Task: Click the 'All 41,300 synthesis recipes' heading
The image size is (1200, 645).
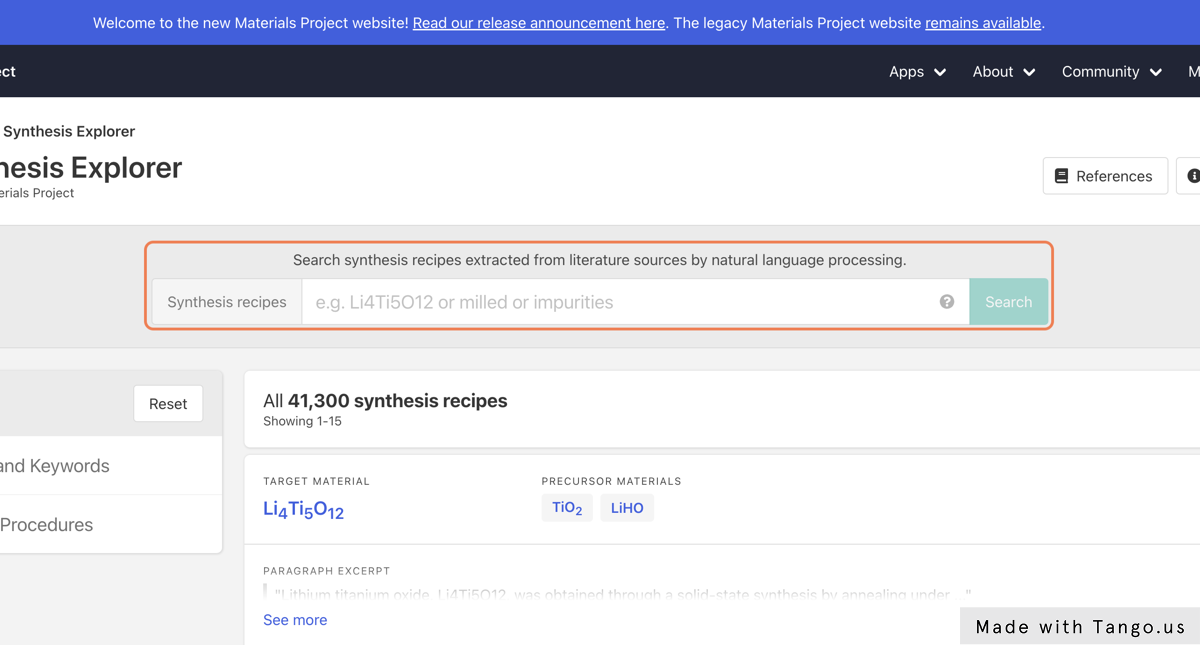Action: (385, 401)
